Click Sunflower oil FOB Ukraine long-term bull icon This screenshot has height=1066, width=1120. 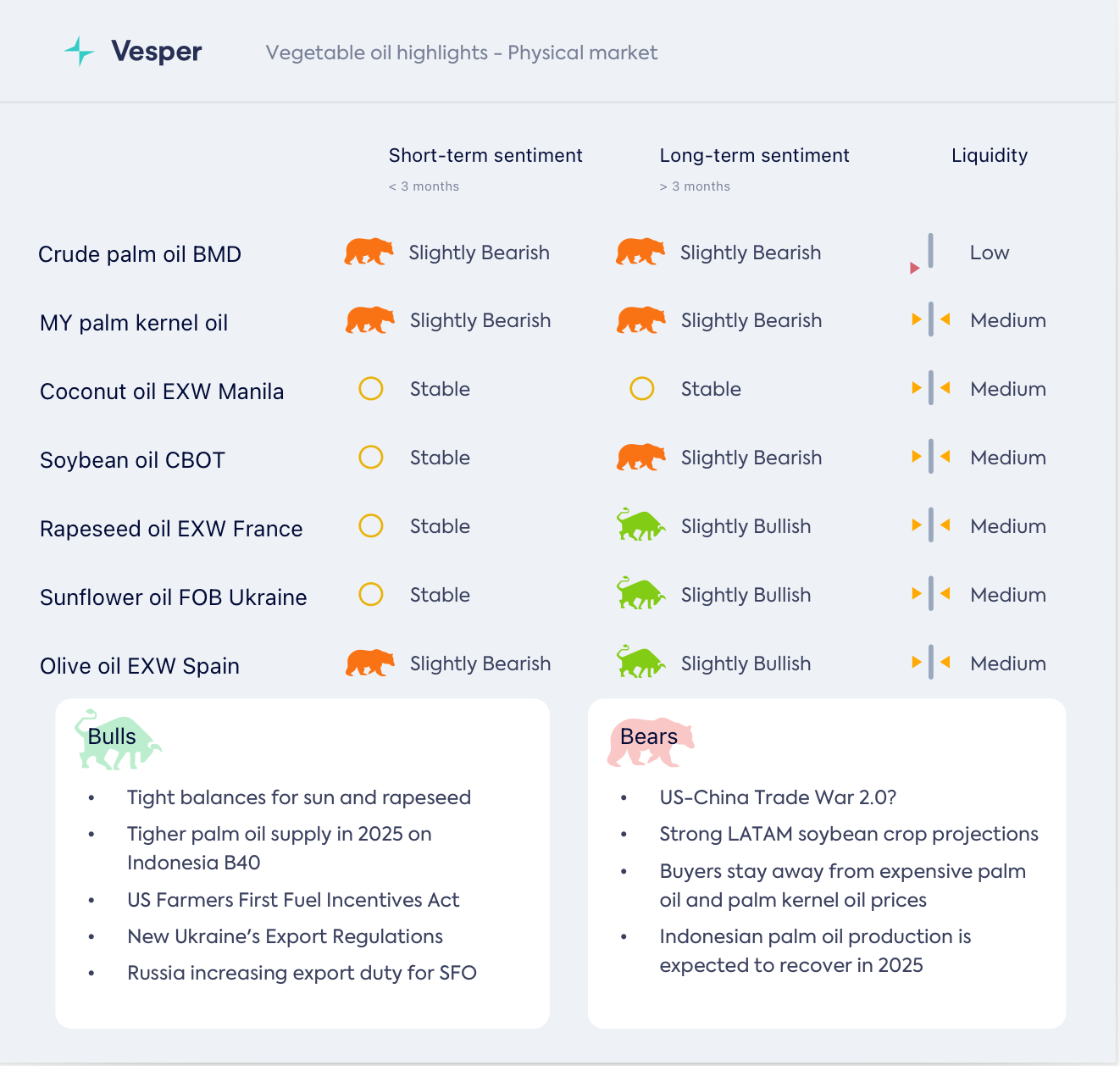640,594
